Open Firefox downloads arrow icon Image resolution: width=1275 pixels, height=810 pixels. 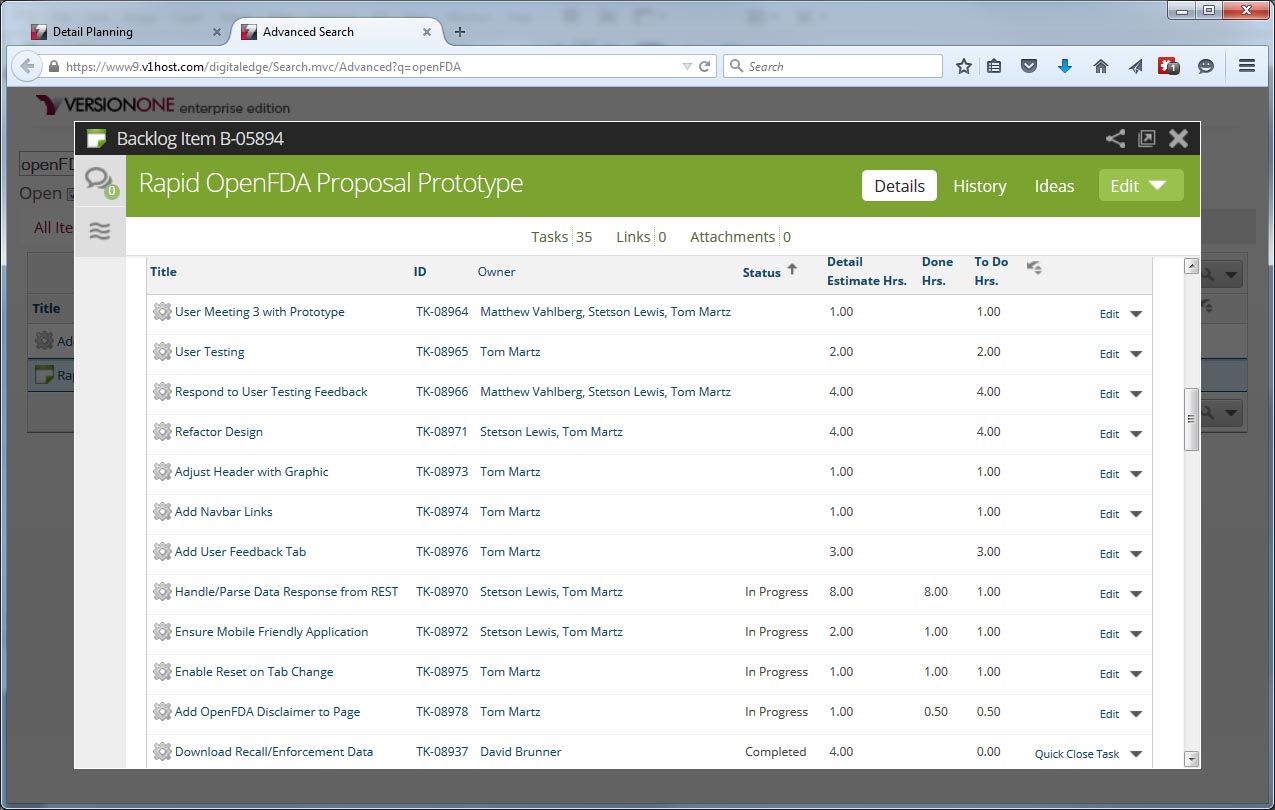tap(1065, 66)
